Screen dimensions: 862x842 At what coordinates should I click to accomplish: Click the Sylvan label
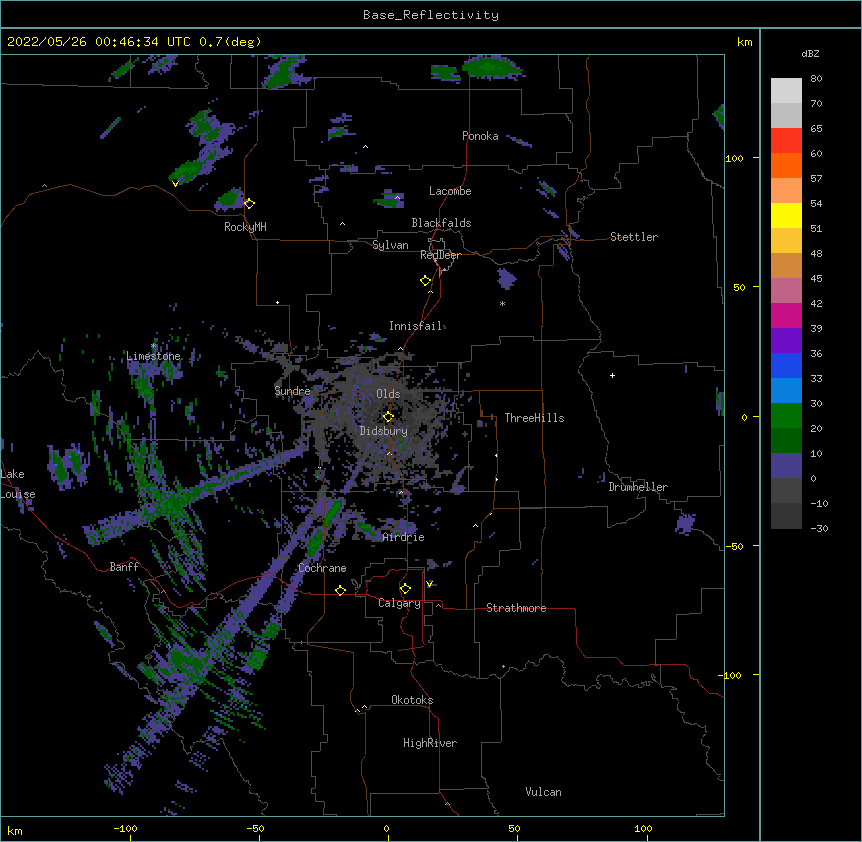coord(390,245)
